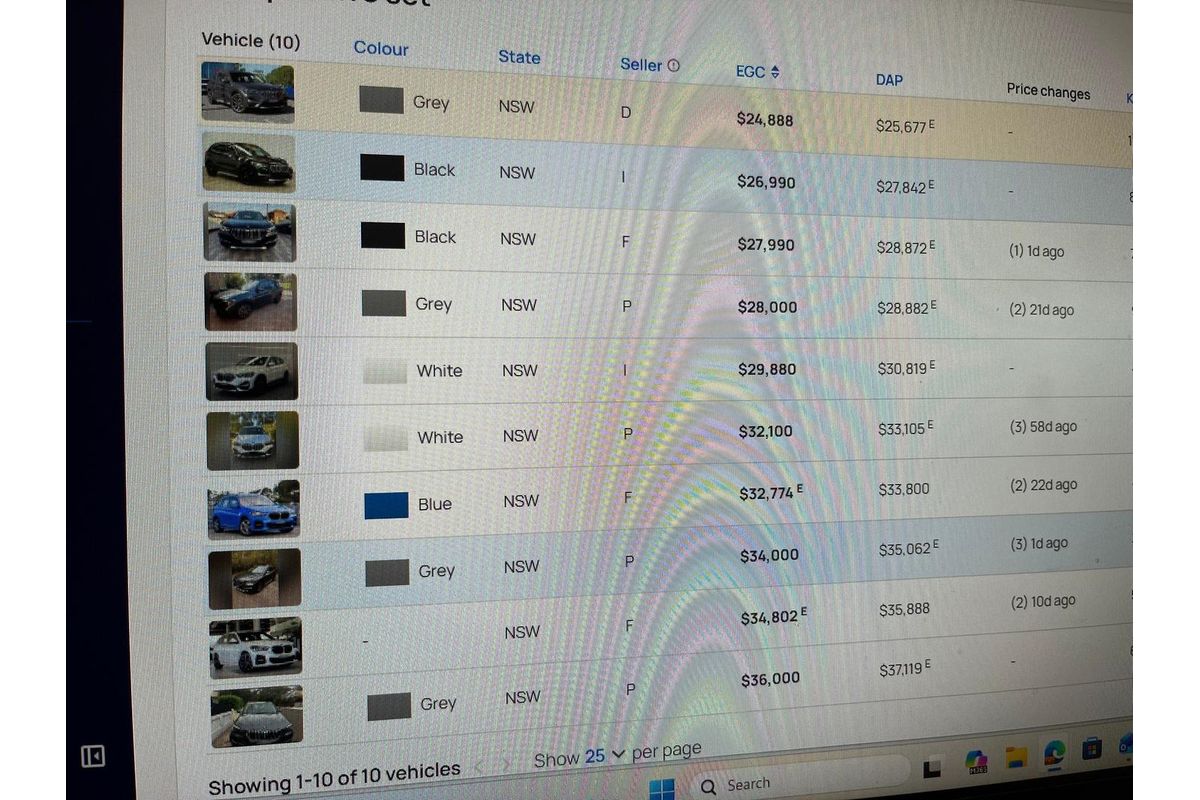Click the White swatch in the $29,880 row

point(385,371)
